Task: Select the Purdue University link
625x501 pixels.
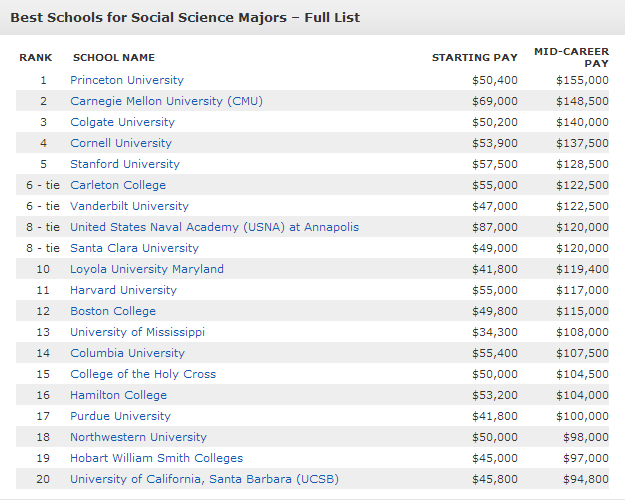Action: pyautogui.click(x=120, y=416)
